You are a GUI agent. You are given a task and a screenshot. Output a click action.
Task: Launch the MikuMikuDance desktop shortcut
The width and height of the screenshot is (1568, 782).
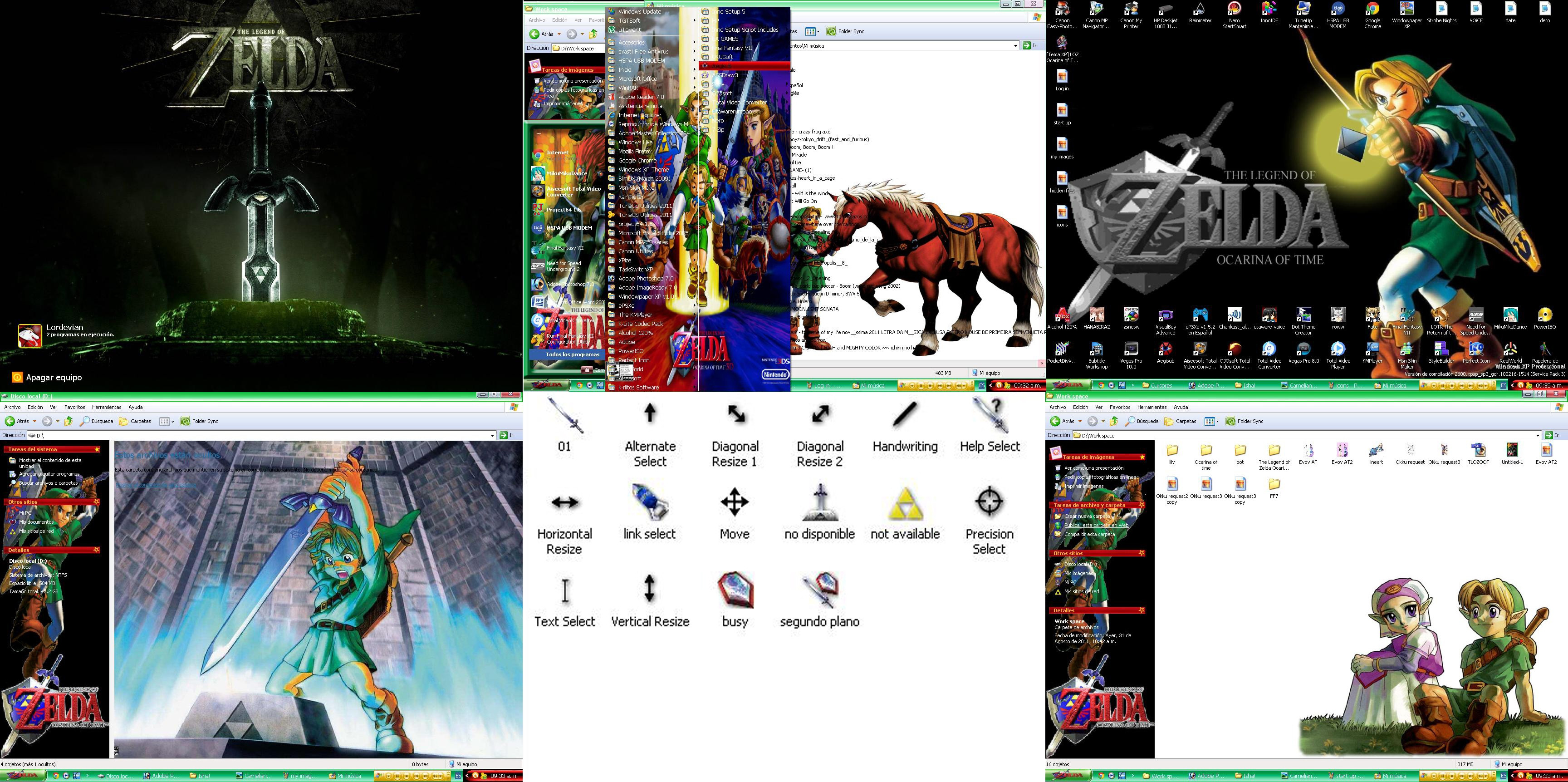1510,319
